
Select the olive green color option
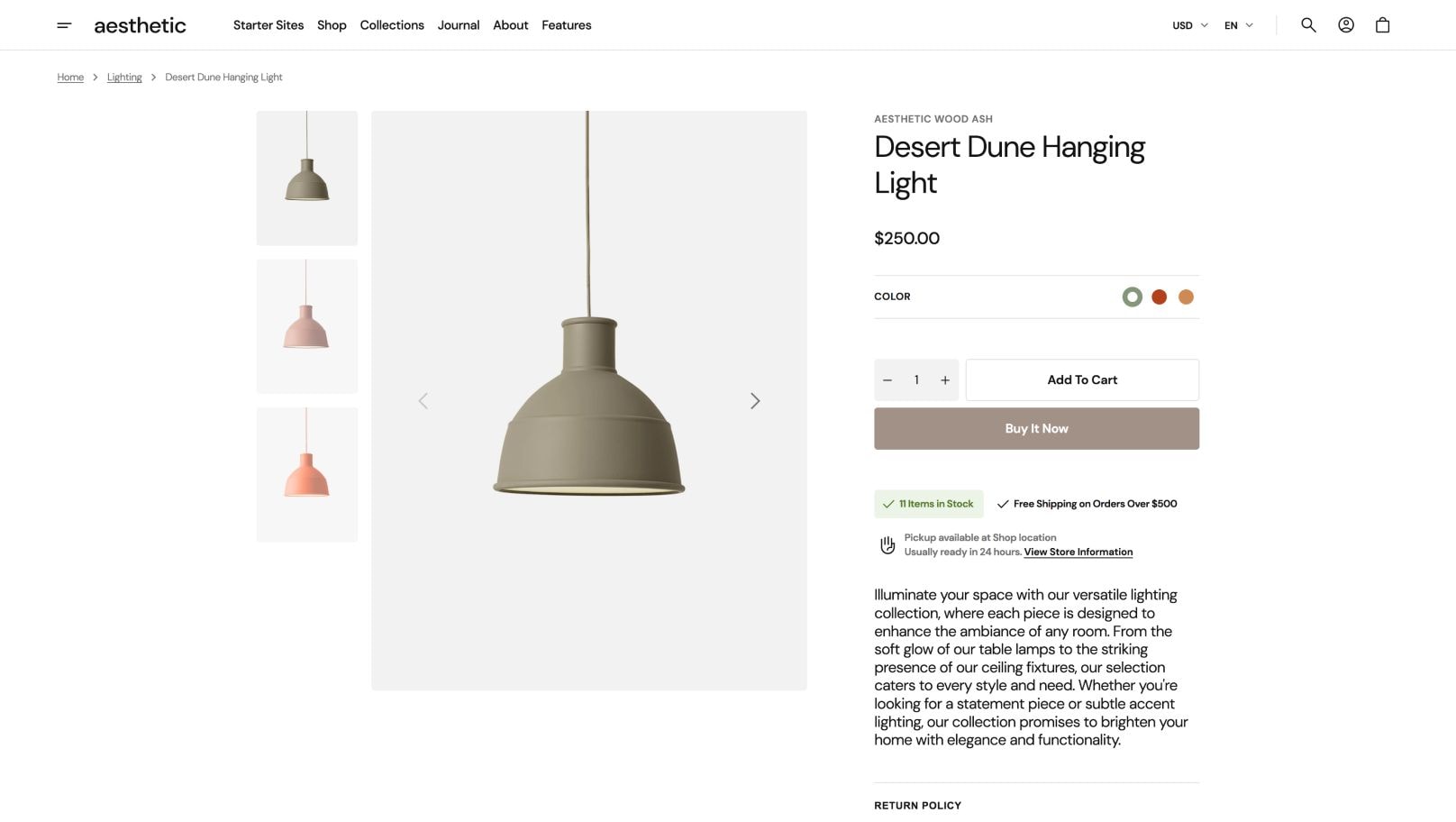pos(1133,297)
